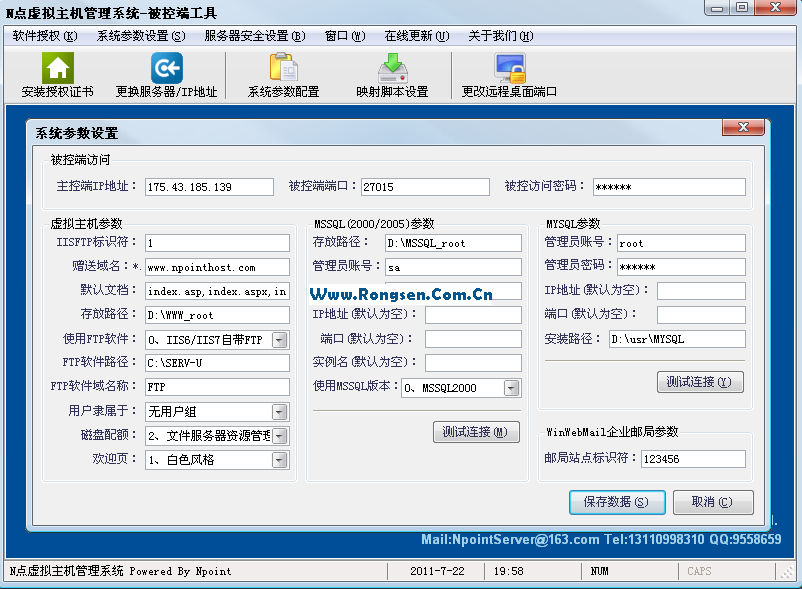Click the 更改远程桌面端口 monitor icon

coord(509,68)
